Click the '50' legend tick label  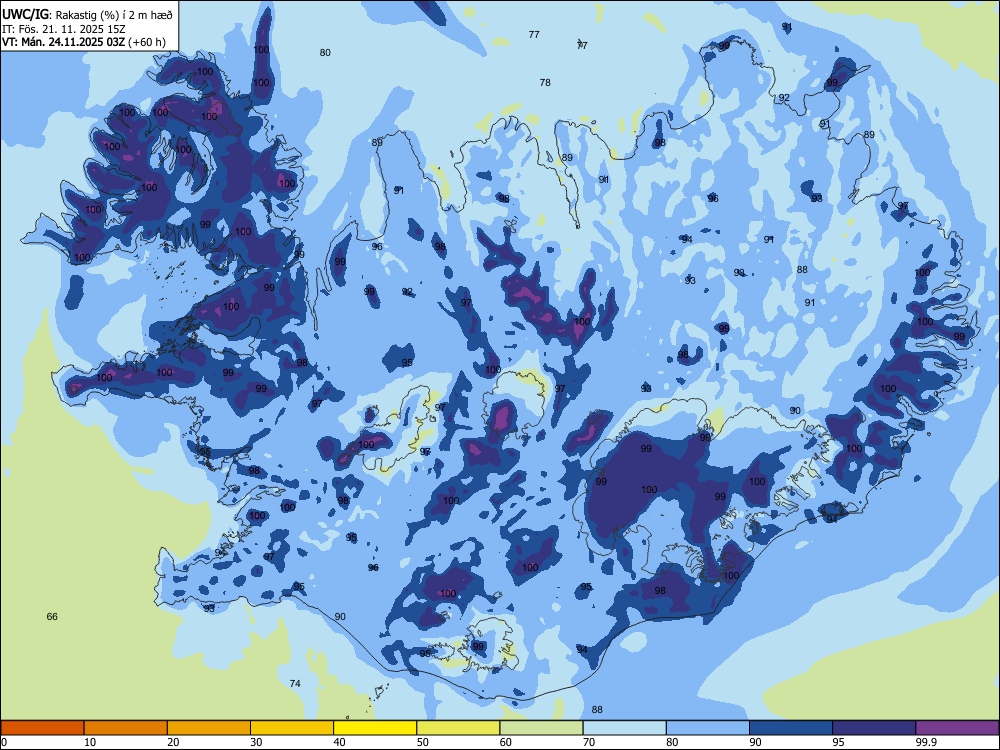[422, 742]
